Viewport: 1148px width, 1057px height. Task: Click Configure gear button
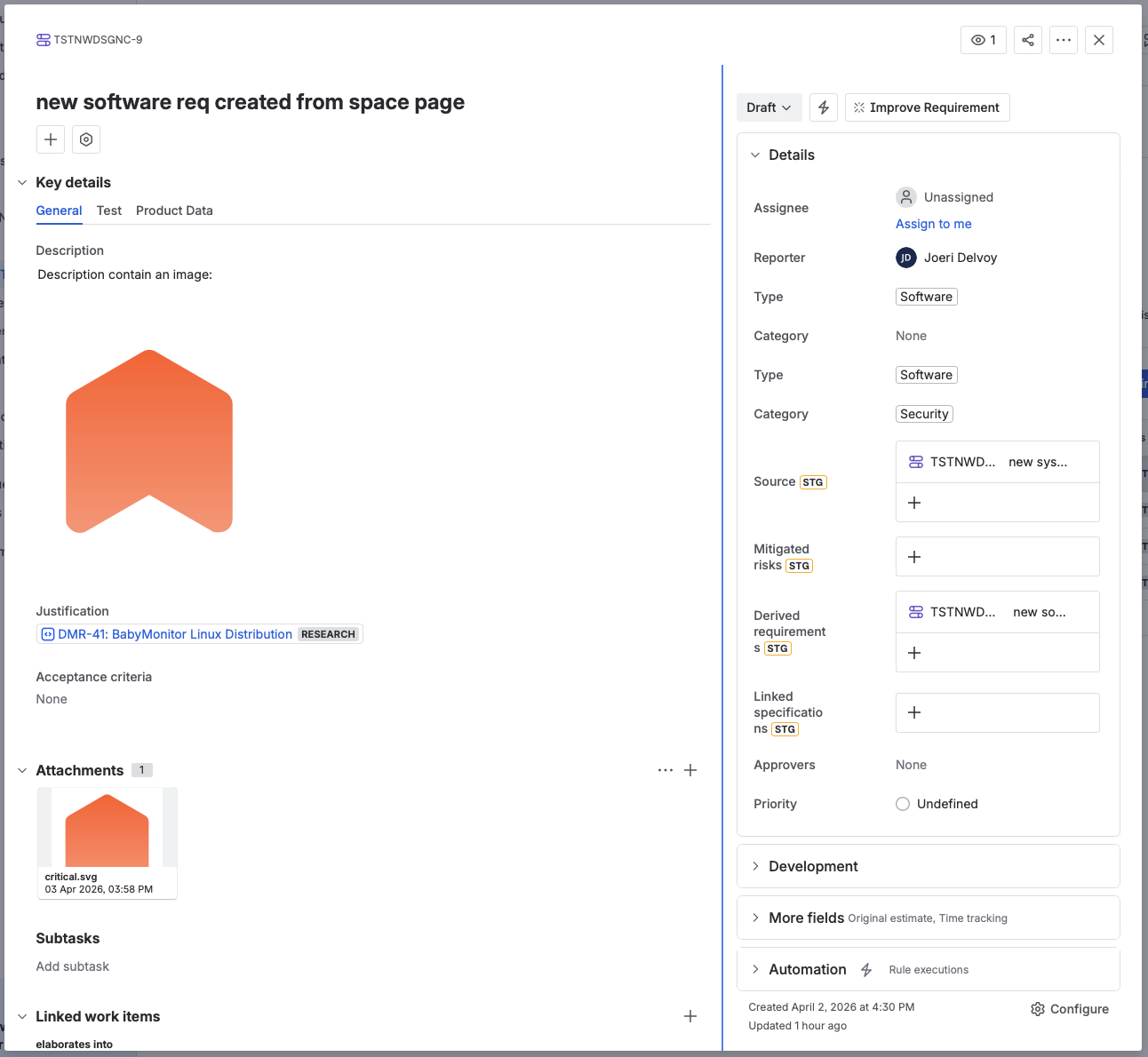1070,1009
